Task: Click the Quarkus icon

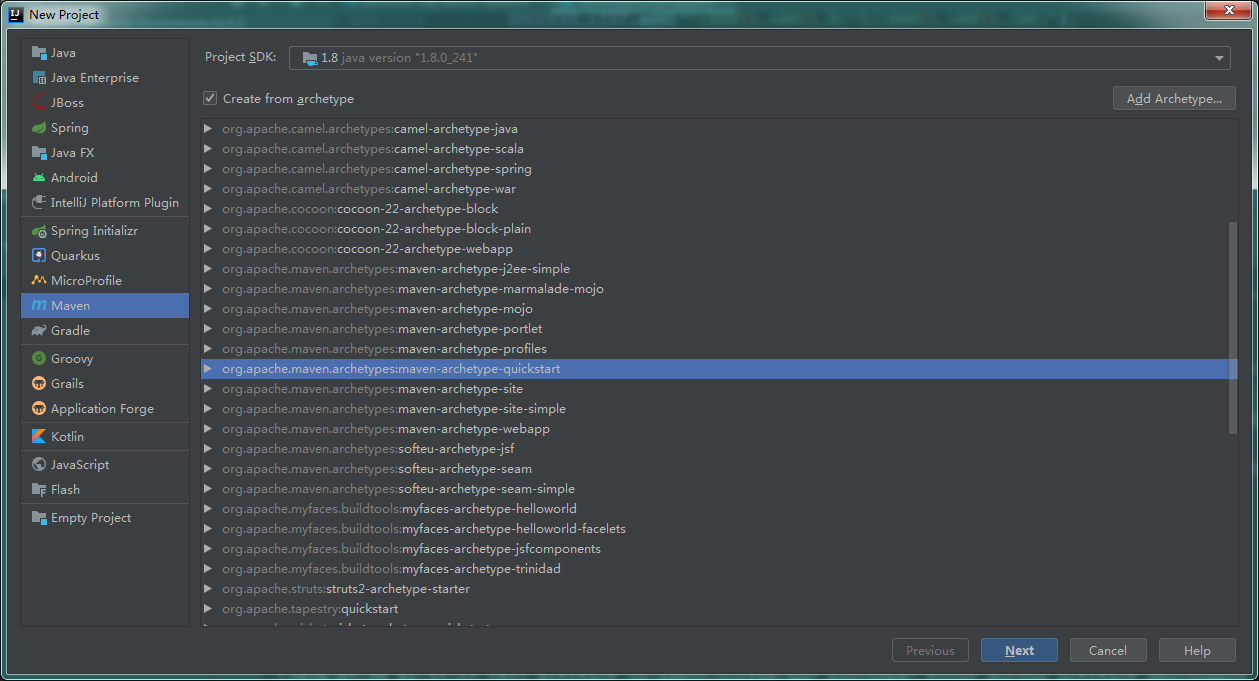Action: tap(39, 256)
